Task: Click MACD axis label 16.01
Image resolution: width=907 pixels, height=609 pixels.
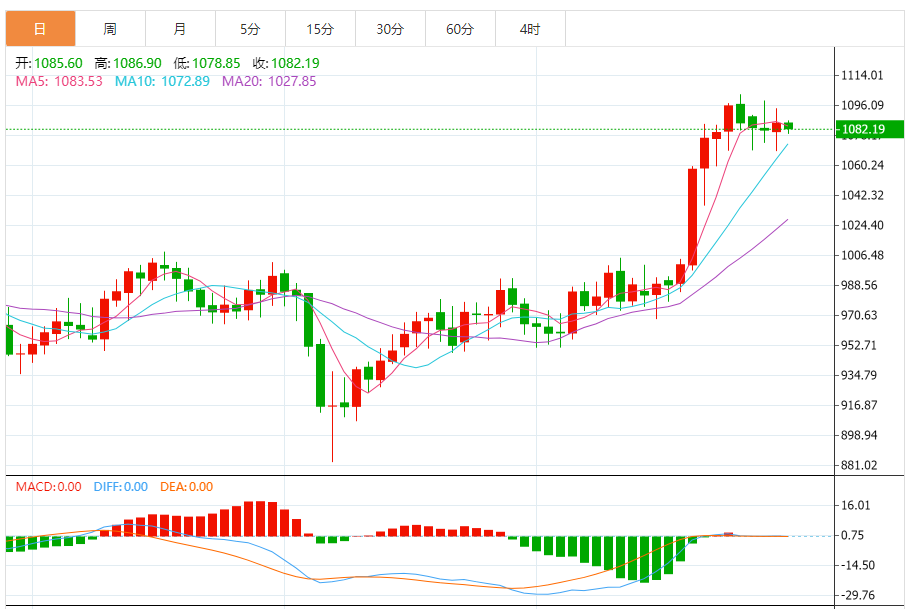Action: click(856, 505)
